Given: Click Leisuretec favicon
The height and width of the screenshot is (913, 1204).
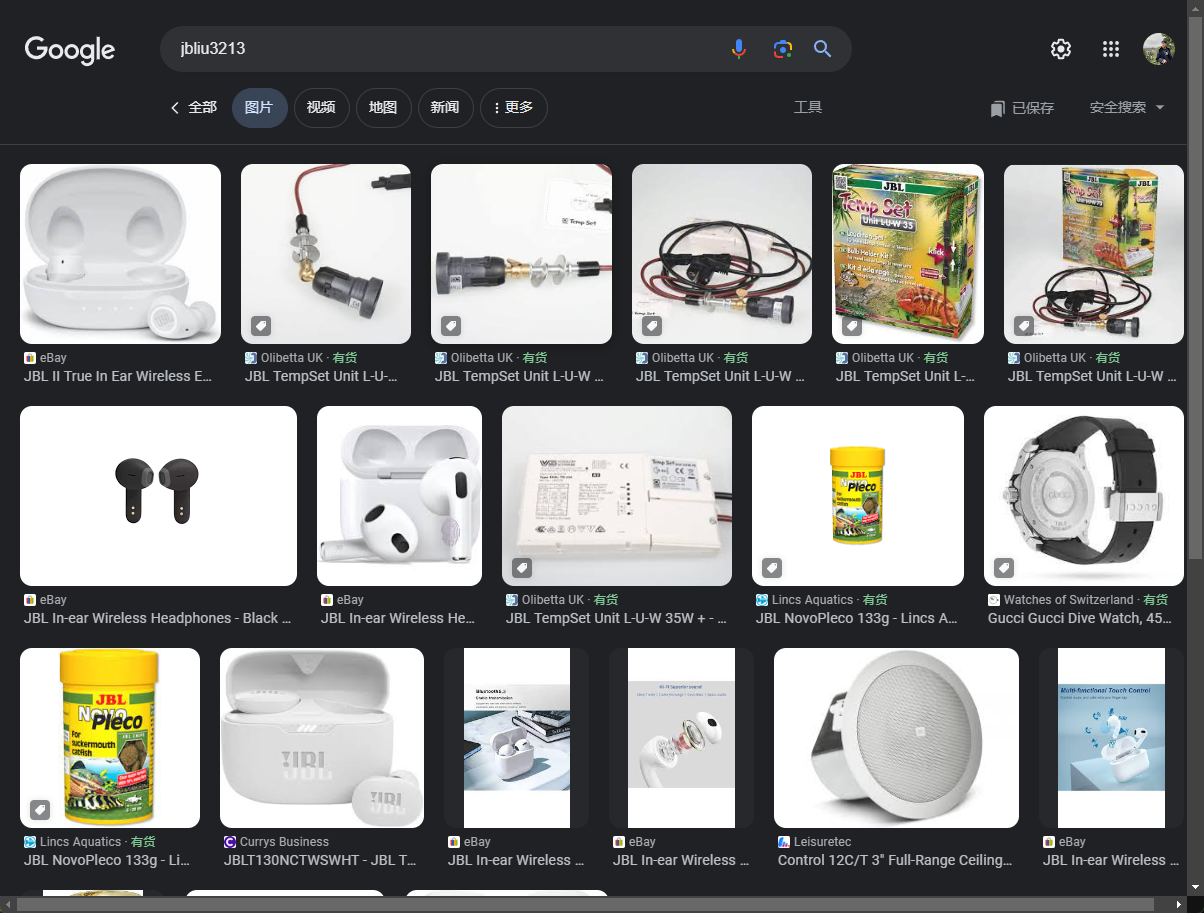Looking at the screenshot, I should point(784,842).
